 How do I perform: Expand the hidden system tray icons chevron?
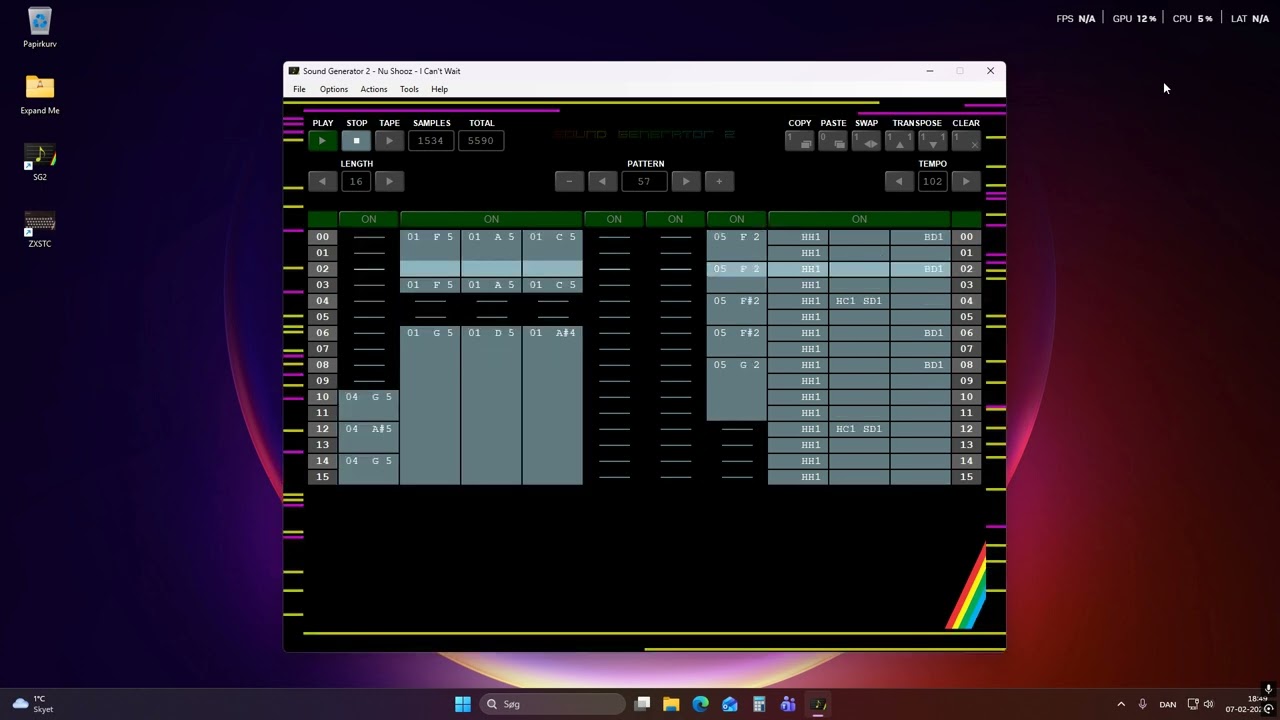coord(1121,704)
